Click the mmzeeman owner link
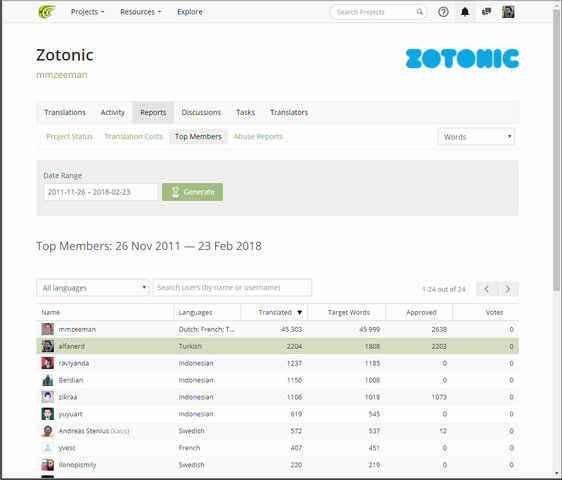 [x=62, y=75]
